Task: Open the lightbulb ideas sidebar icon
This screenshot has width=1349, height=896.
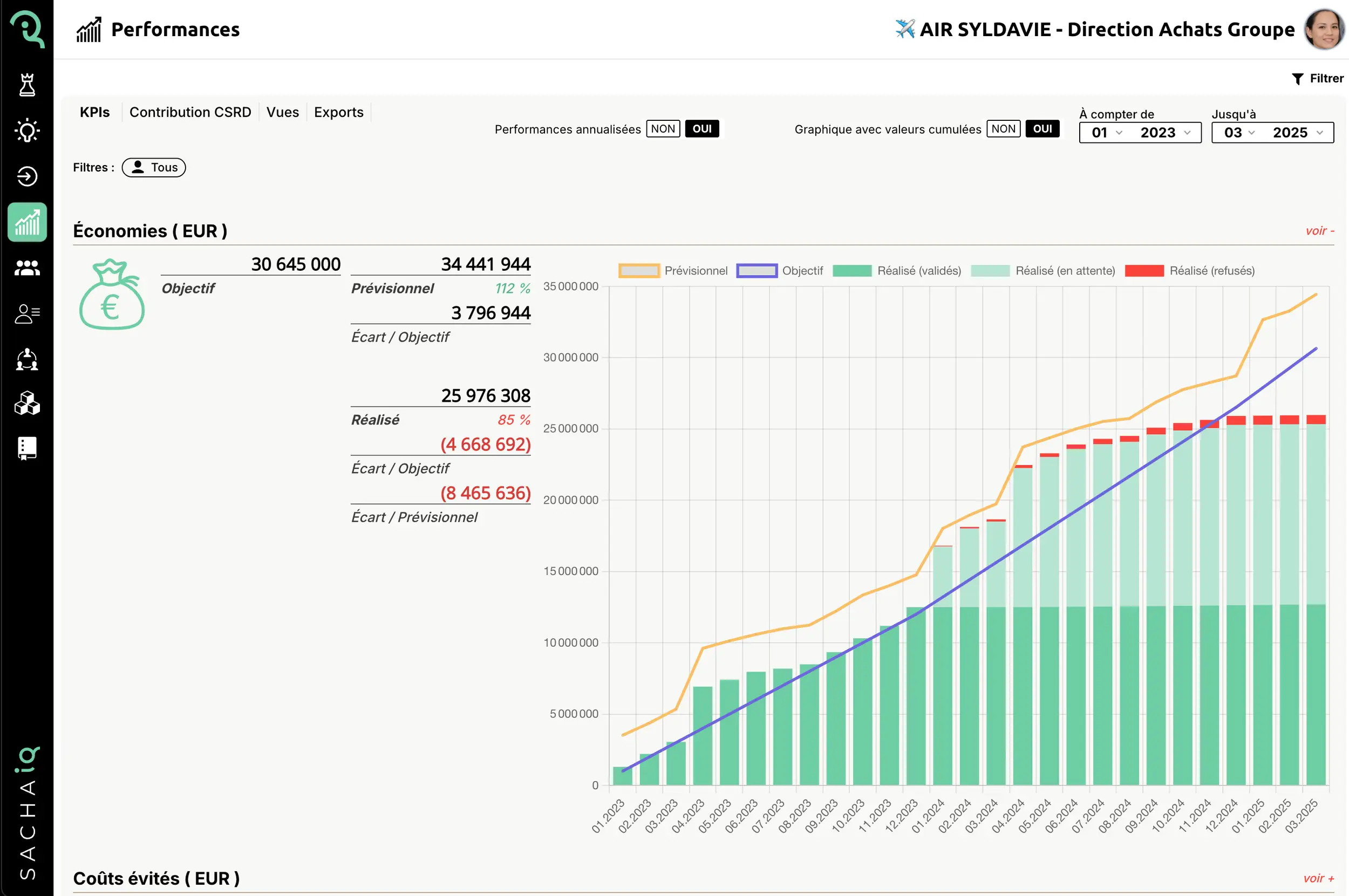Action: tap(27, 131)
